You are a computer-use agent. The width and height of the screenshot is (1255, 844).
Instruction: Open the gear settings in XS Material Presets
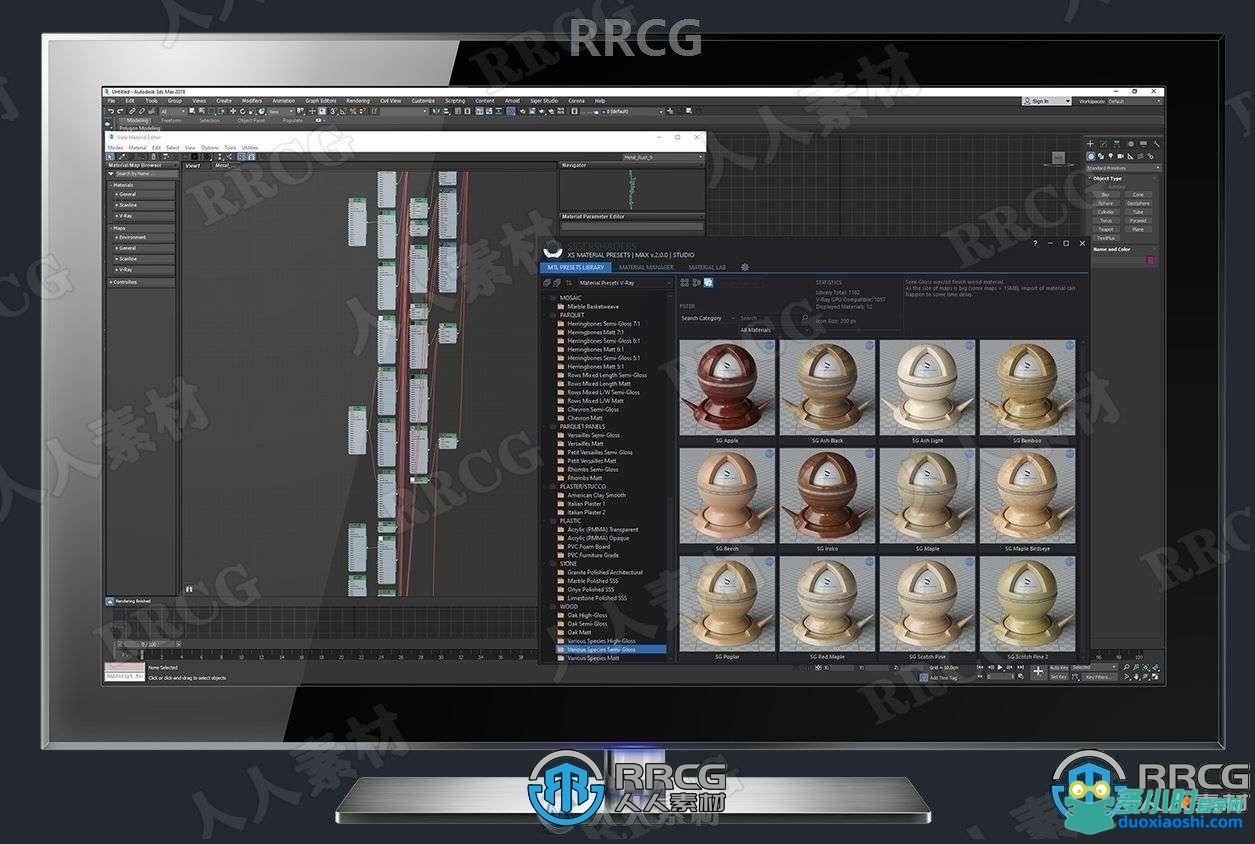[x=745, y=267]
